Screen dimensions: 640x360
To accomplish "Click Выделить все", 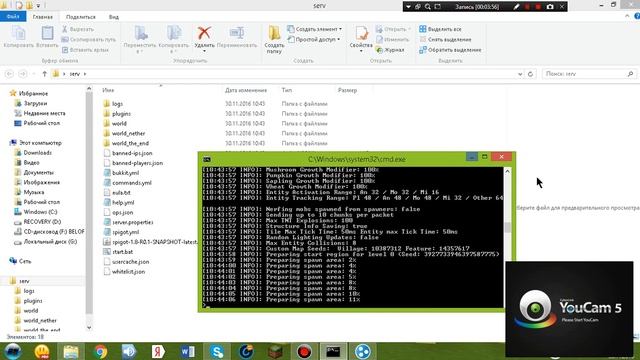I will [440, 29].
